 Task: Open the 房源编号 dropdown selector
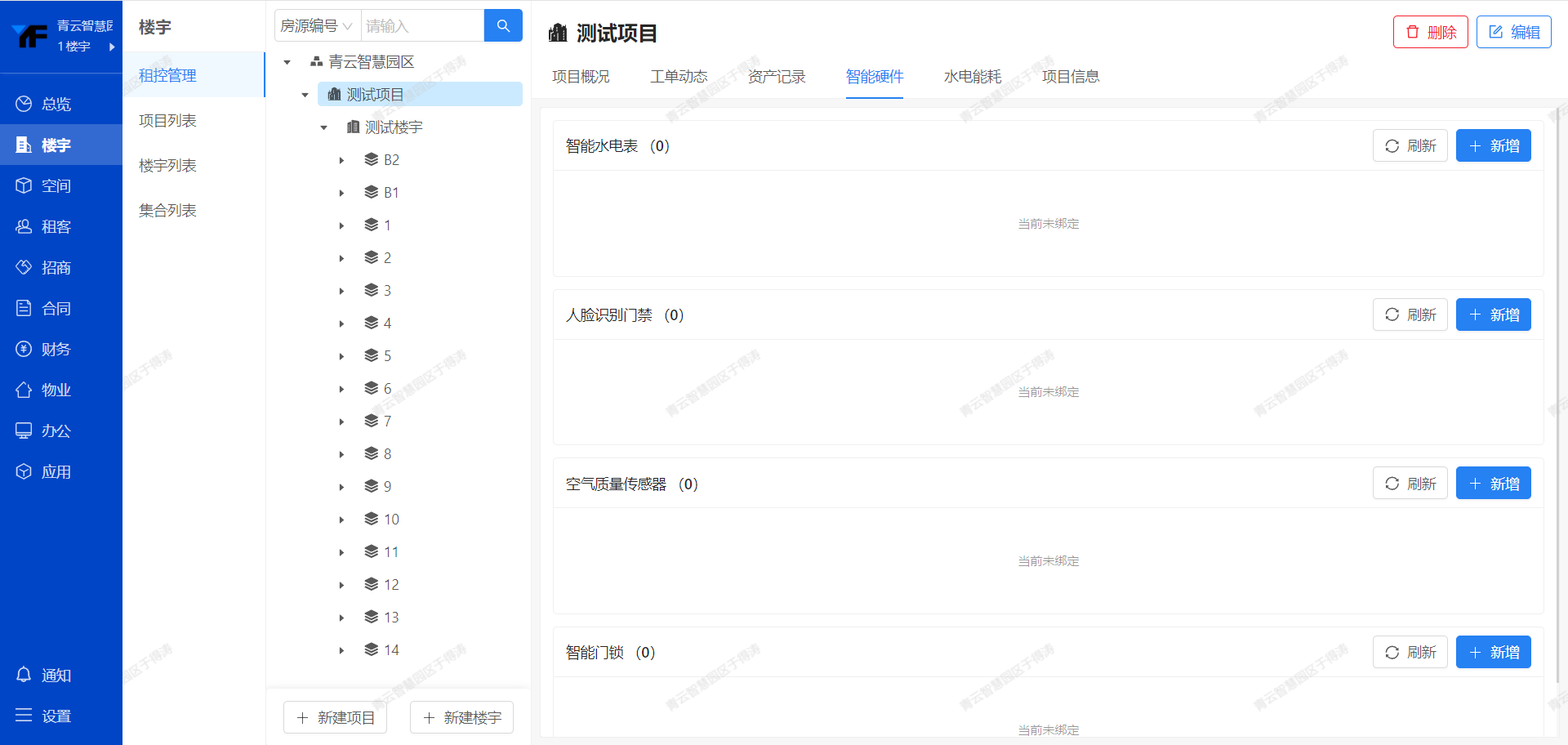click(x=317, y=26)
